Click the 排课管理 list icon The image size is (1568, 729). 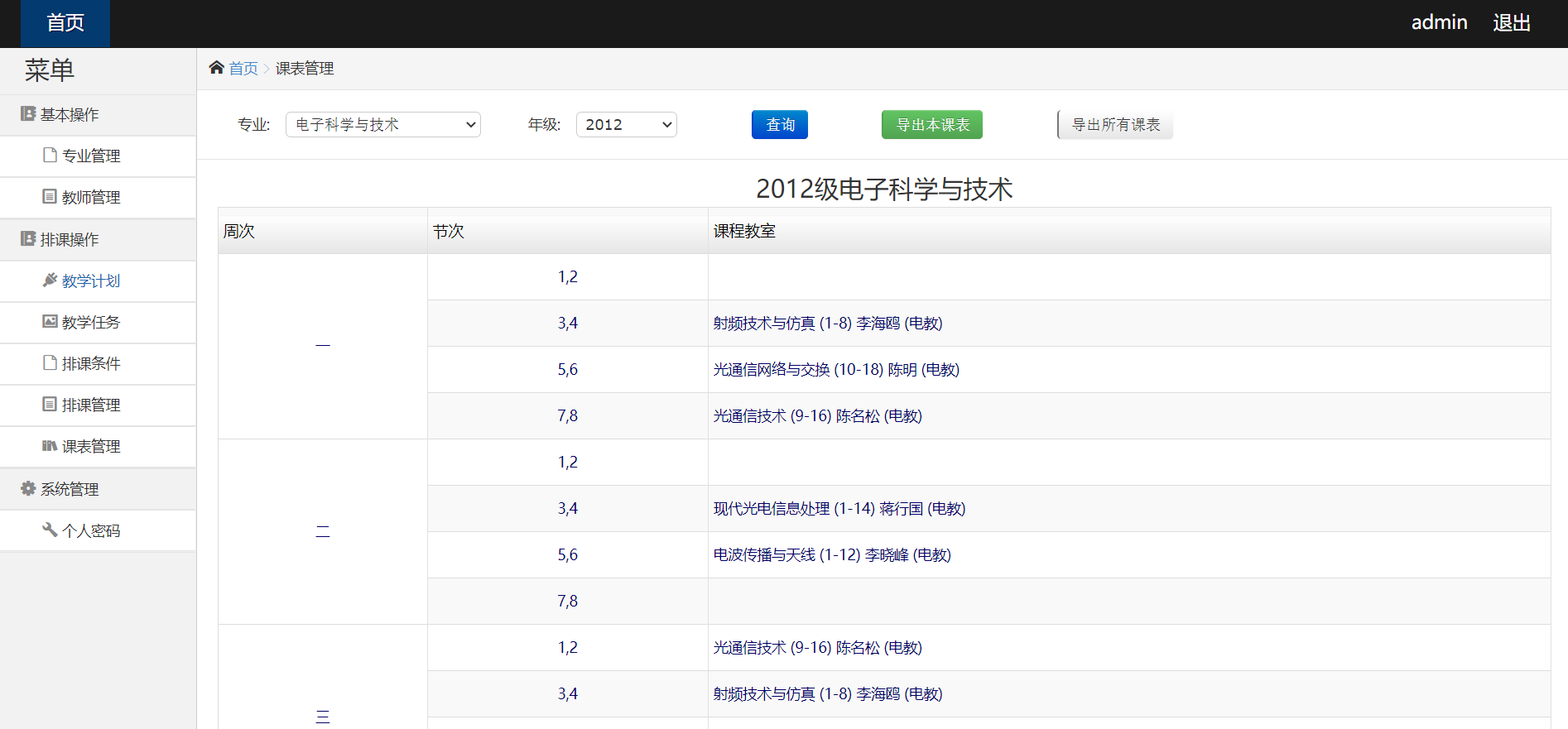50,405
